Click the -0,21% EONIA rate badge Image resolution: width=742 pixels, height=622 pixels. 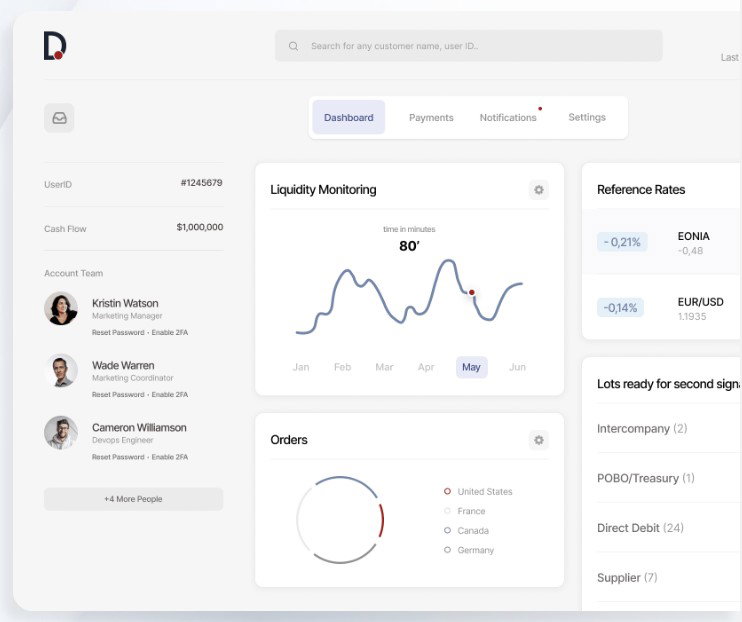(622, 242)
